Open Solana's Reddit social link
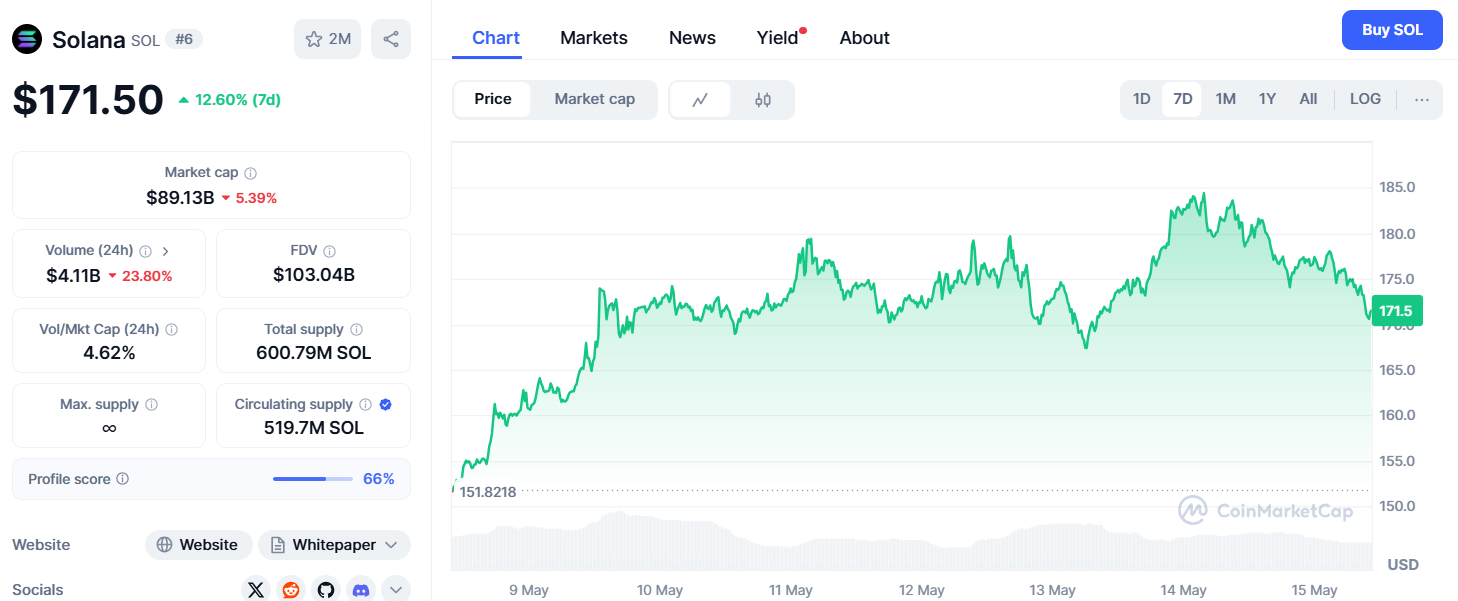 [291, 590]
